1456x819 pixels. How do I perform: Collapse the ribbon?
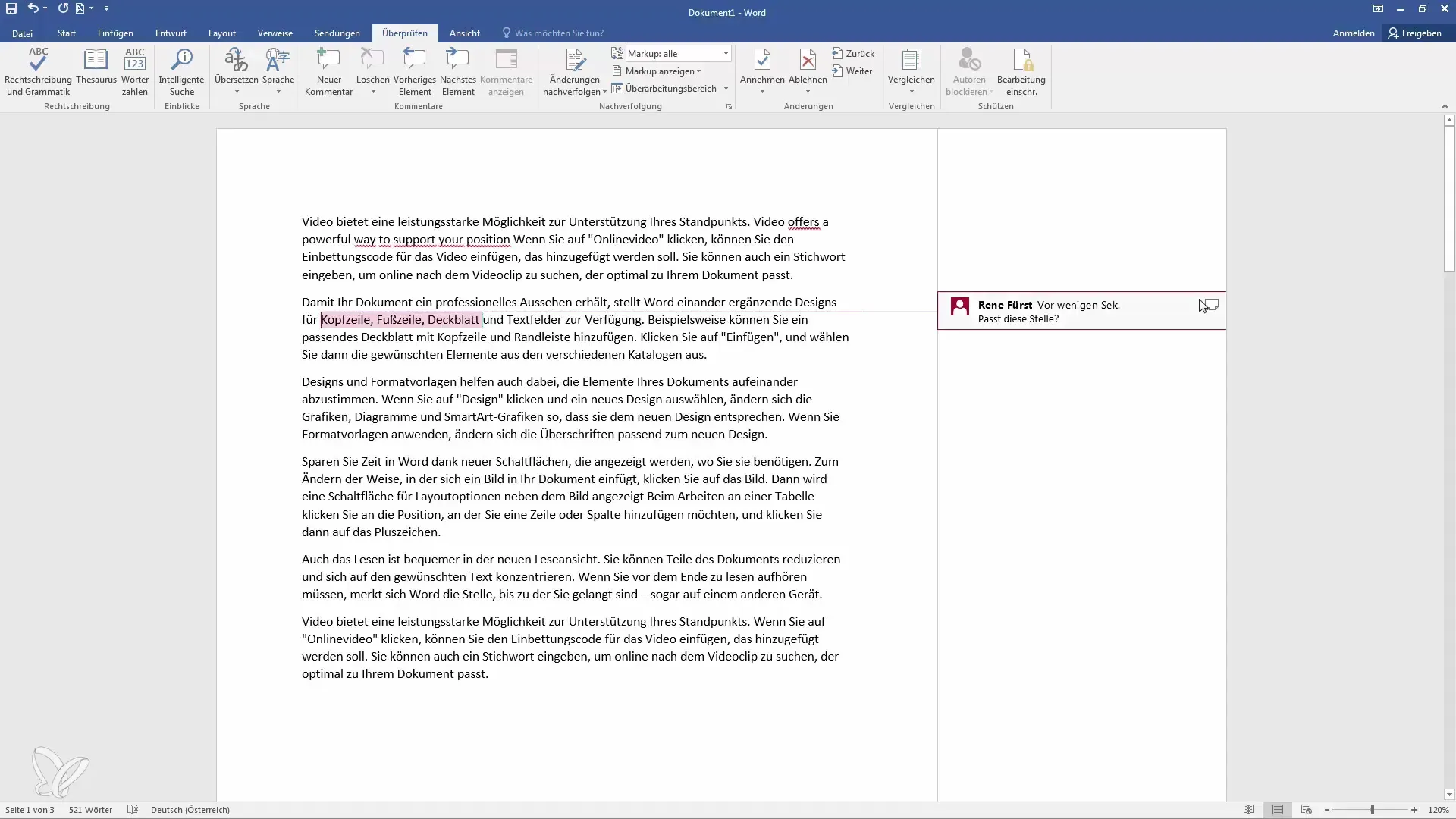coord(1445,107)
